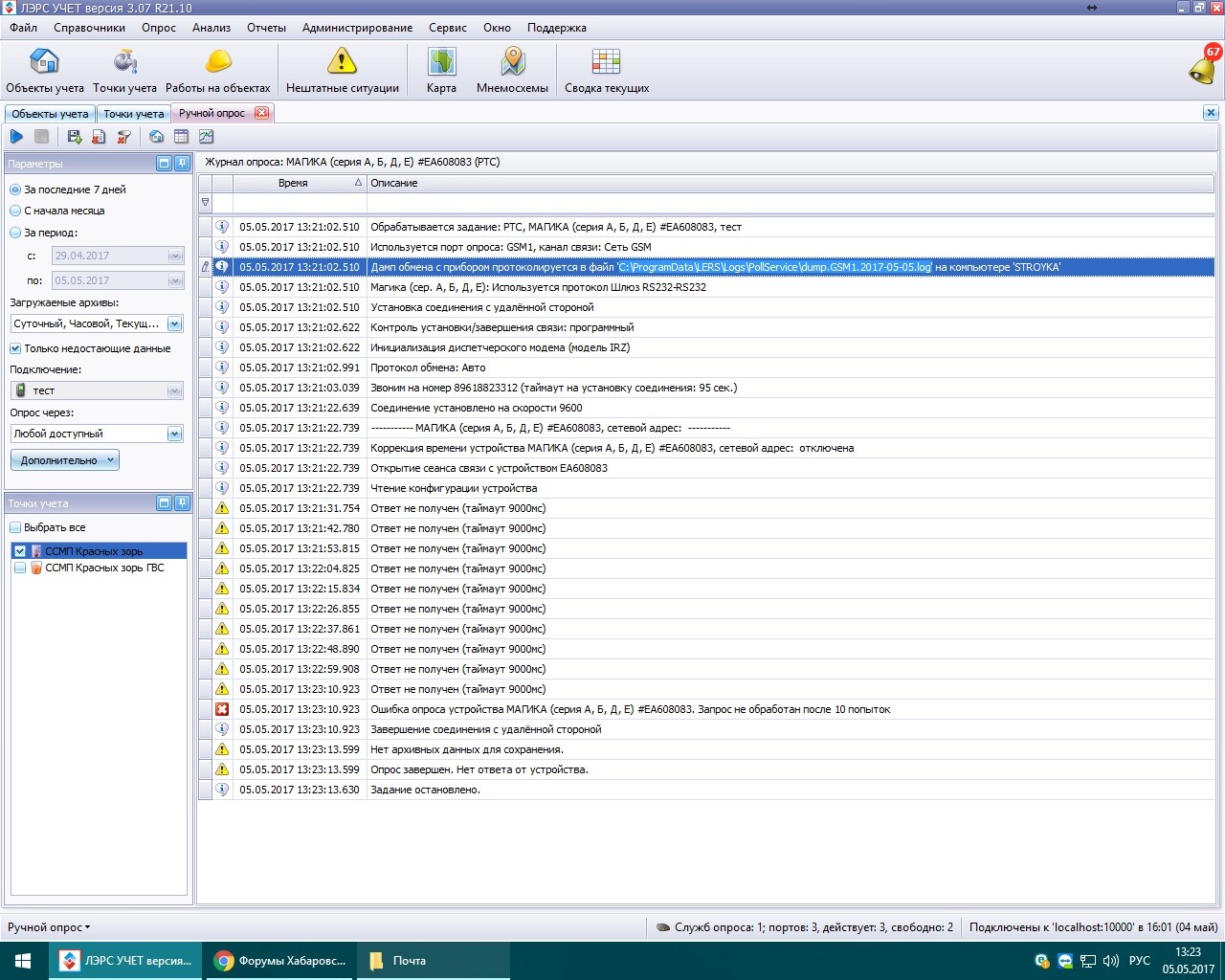Check the Выбрать все checkbox

(x=14, y=527)
